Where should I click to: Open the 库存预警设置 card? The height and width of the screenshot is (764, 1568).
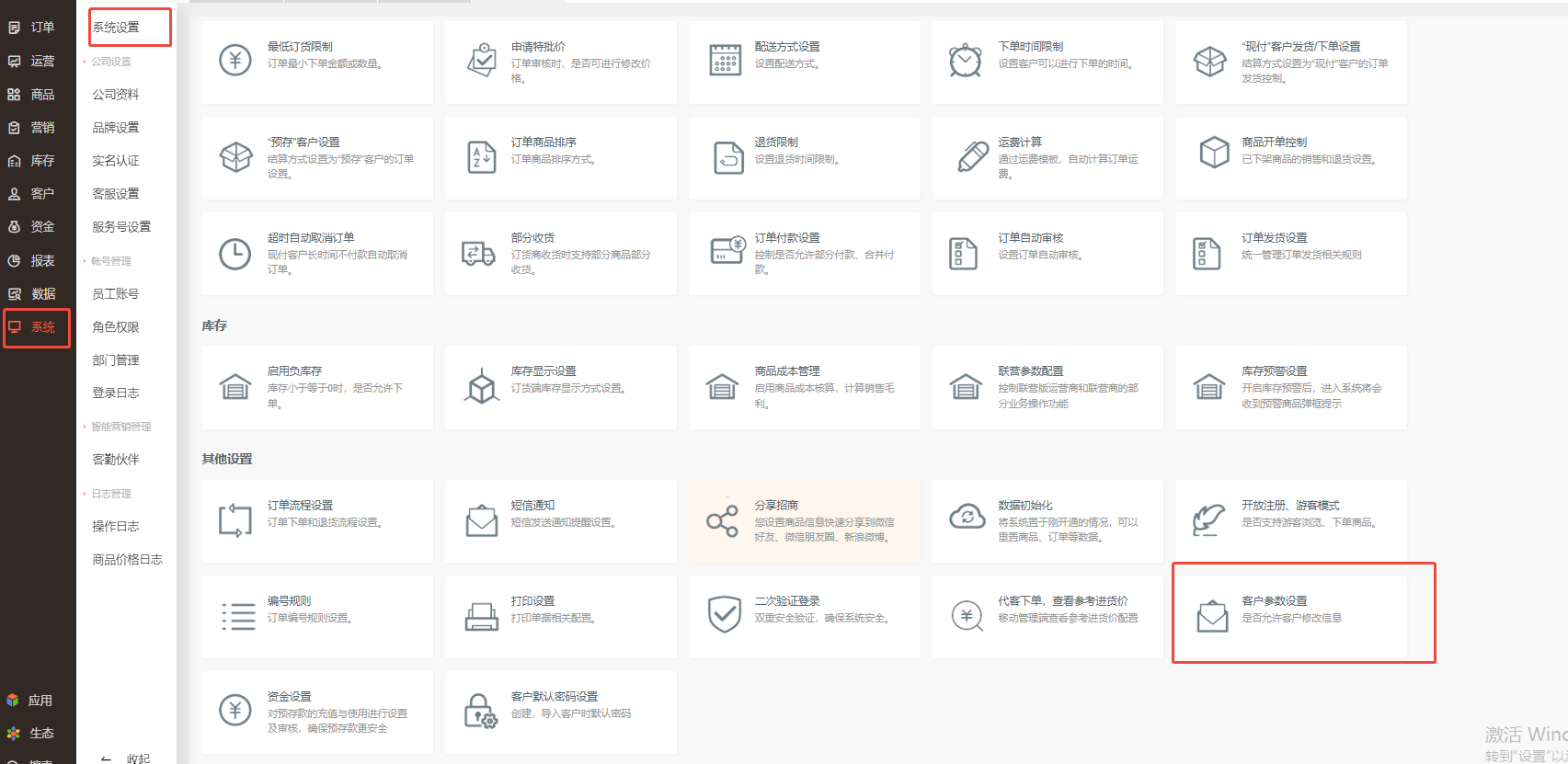click(x=1291, y=387)
